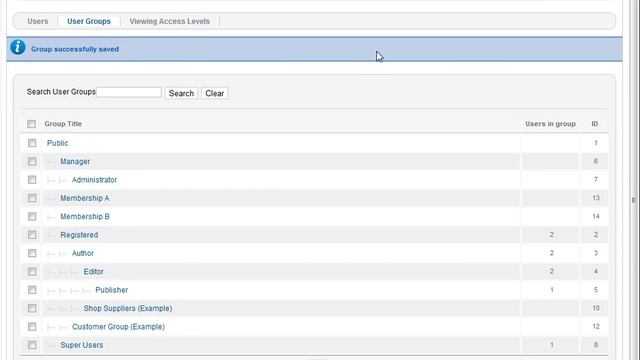Open the Editor group link
This screenshot has height=360, width=640.
pos(93,271)
